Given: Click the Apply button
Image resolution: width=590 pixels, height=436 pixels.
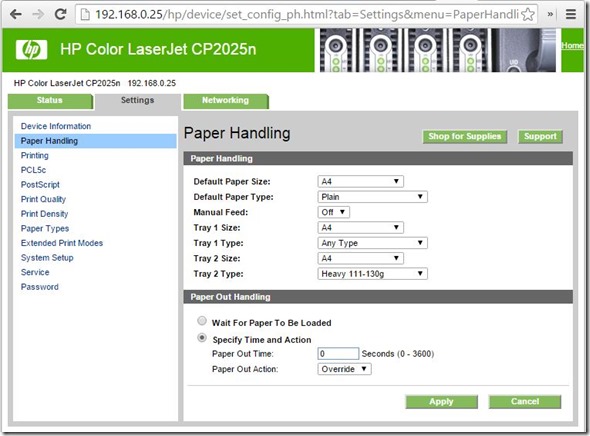Looking at the screenshot, I should 441,402.
